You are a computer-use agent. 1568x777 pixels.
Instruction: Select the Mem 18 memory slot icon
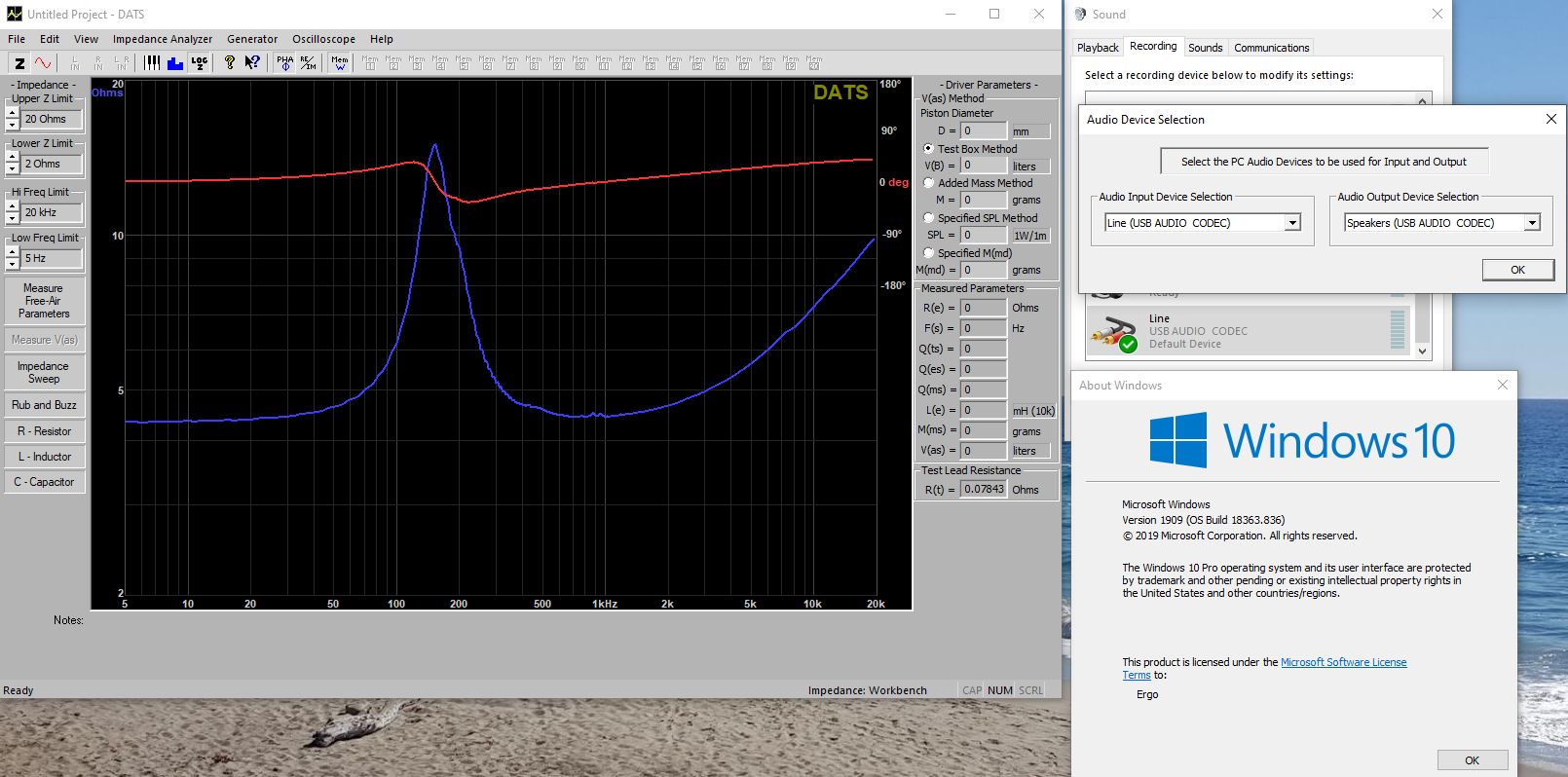(767, 63)
